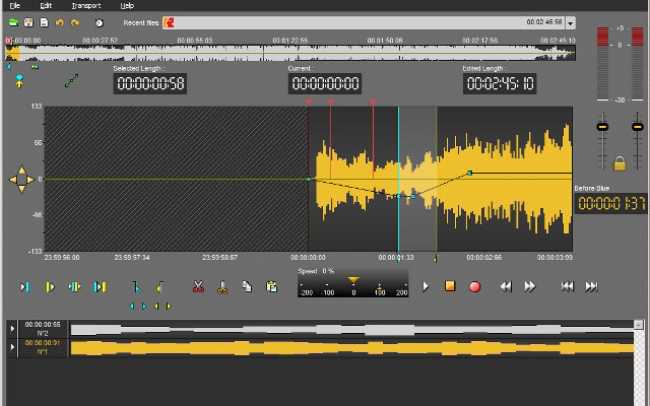This screenshot has width=650, height=406.
Task: Nudge cyan marker left
Action: [132, 306]
